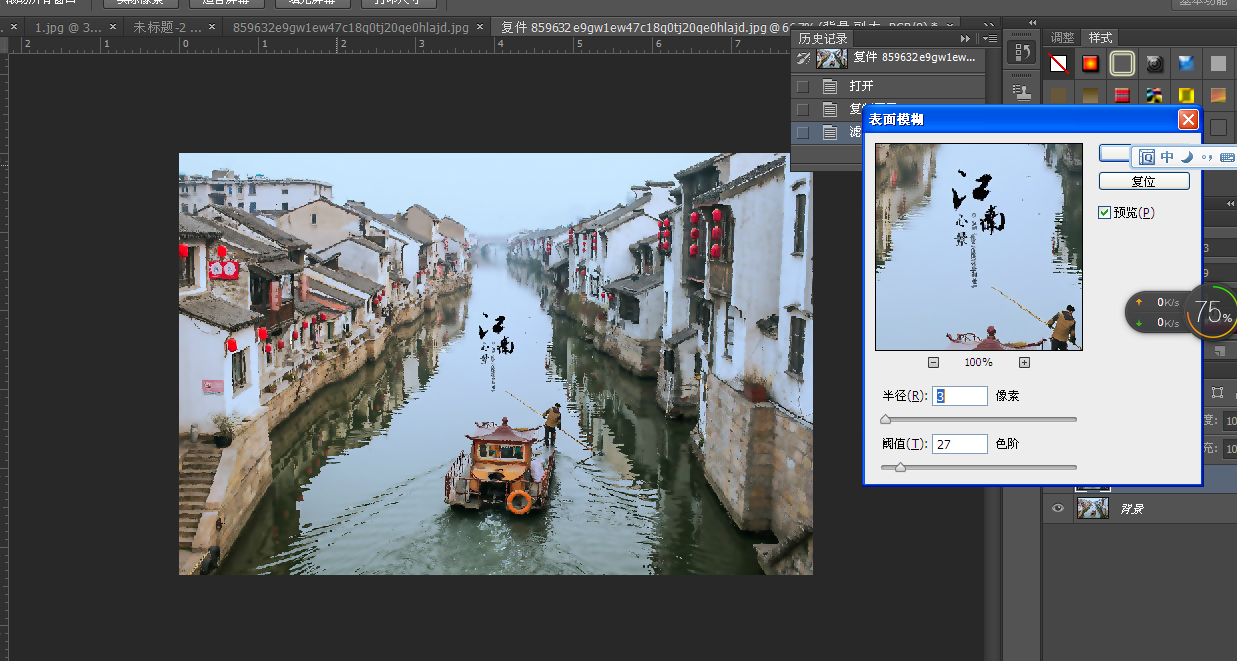Apply the black circular button style swatch

pos(1154,64)
